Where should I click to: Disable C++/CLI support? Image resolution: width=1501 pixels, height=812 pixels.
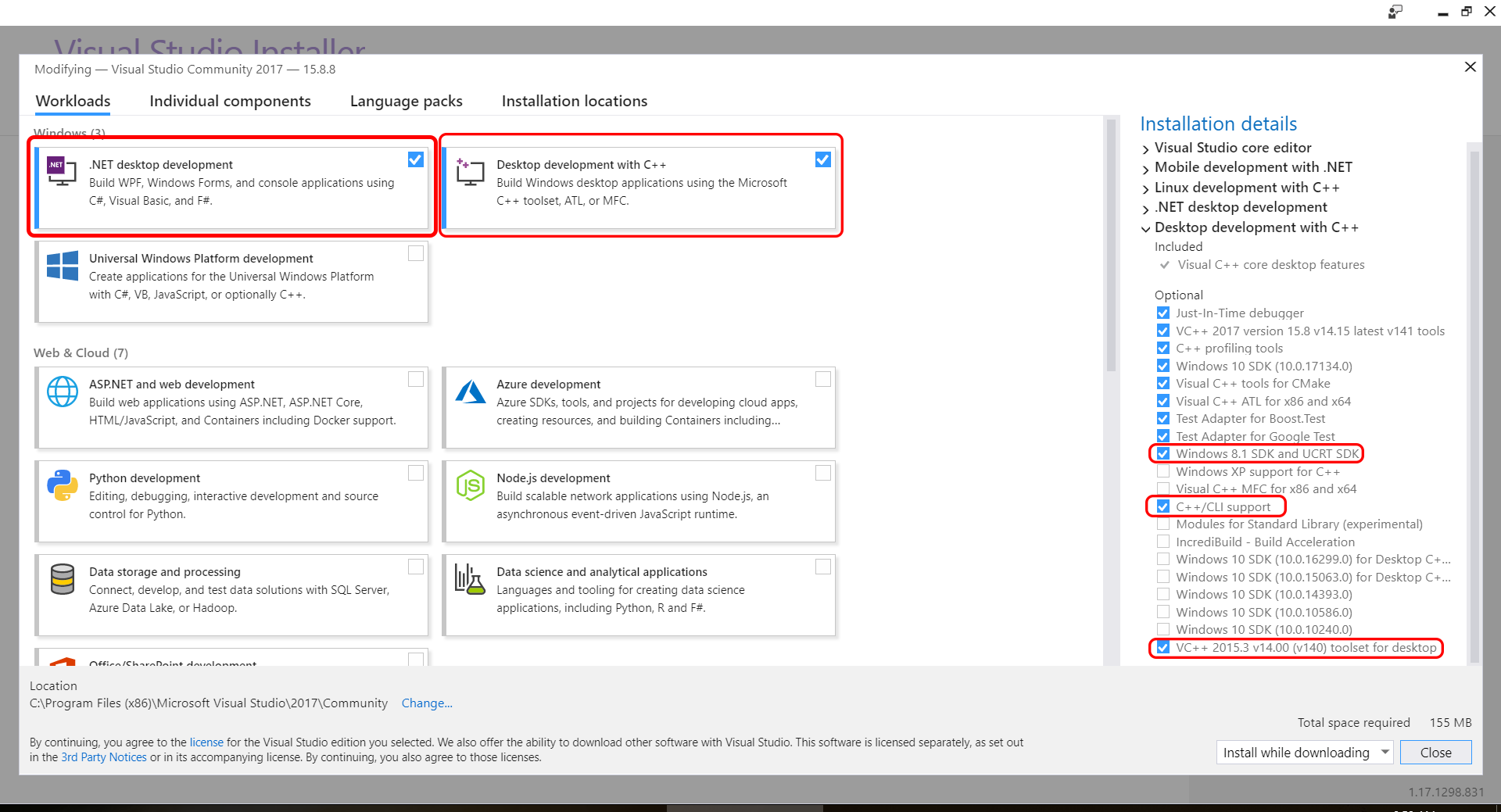click(1163, 506)
